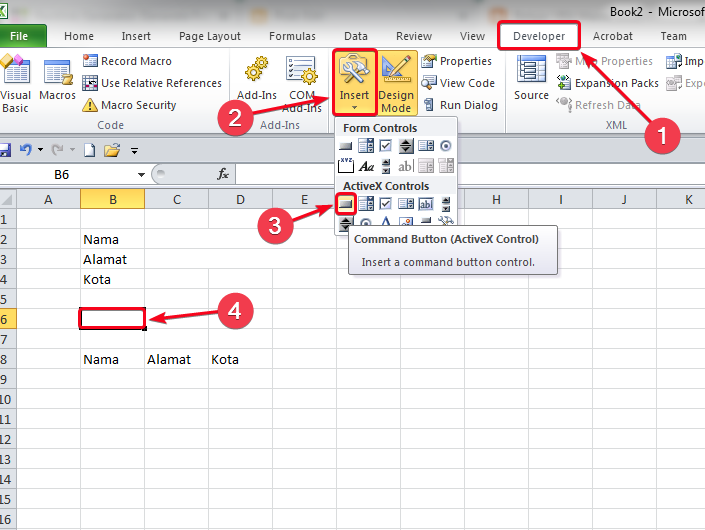Select ActiveX Text Box icon
Image resolution: width=705 pixels, height=530 pixels.
(x=426, y=204)
